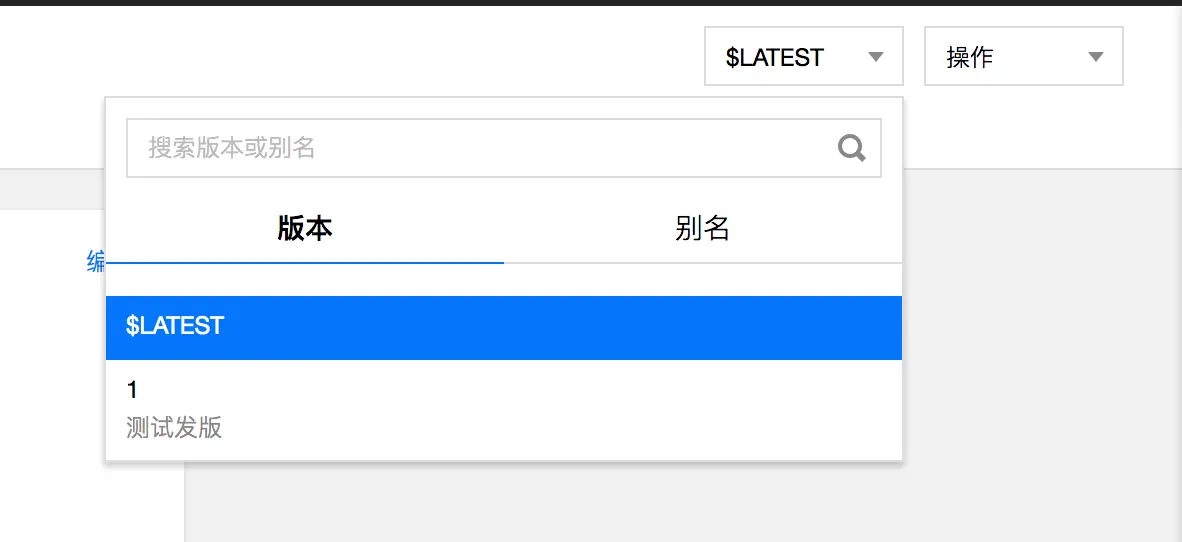Click the arrow icon on 操作 dropdown

pos(1096,57)
